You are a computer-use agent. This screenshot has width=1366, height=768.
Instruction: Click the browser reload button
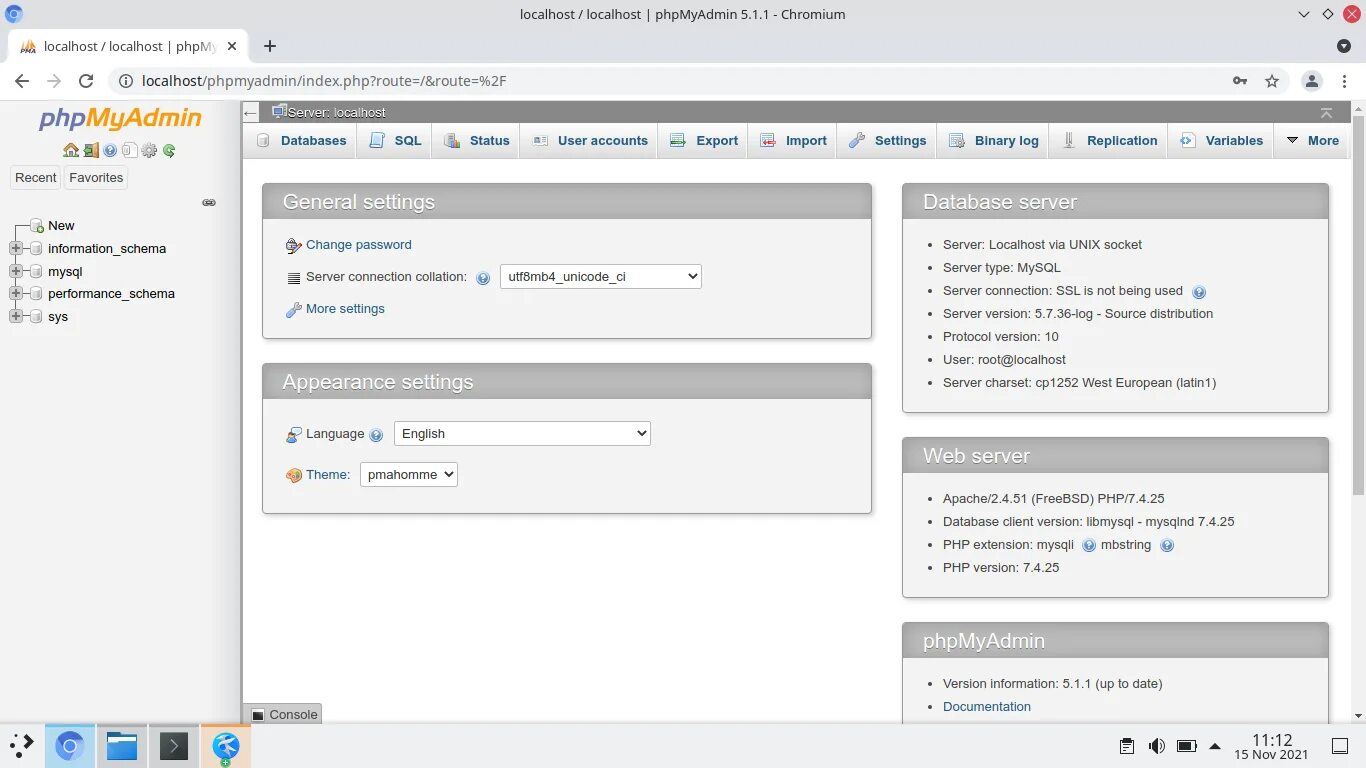tap(86, 81)
